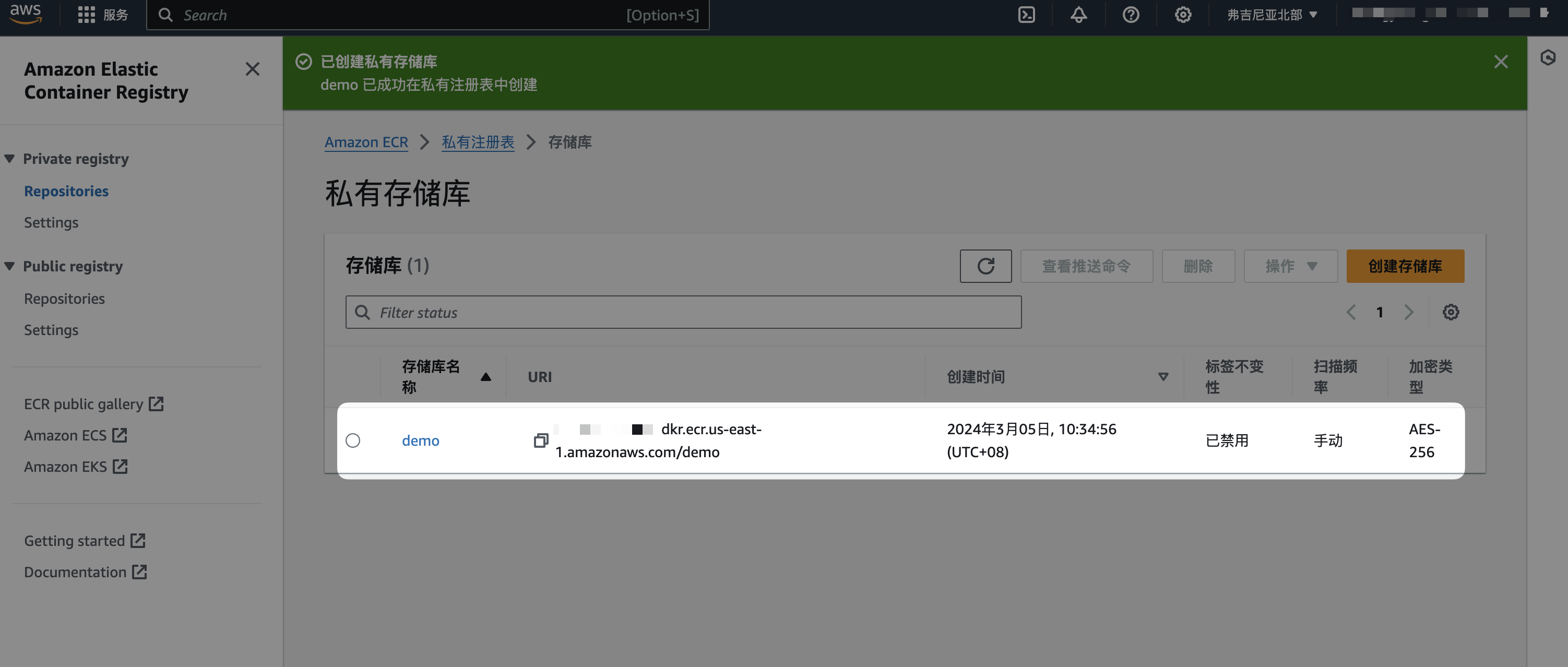Click the creation time 2024年3月05日 cell
Screen dimensions: 1568x667
(1031, 440)
